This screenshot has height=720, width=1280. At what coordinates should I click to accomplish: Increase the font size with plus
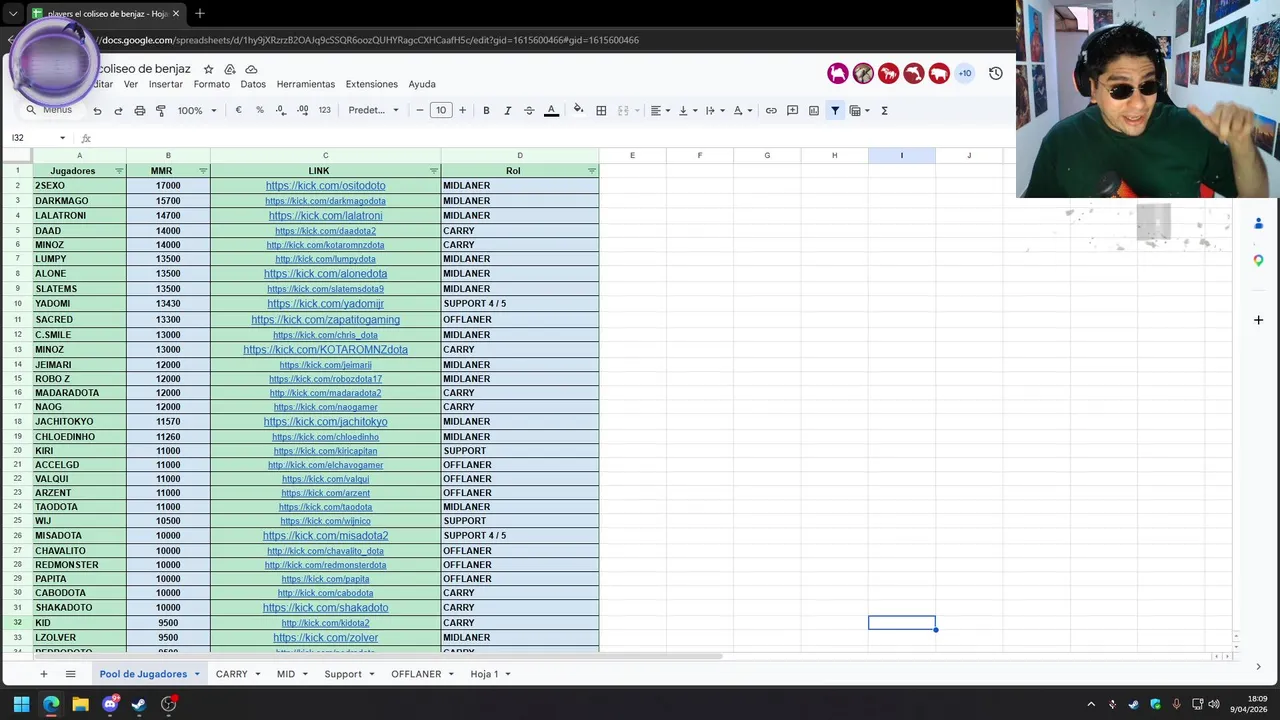tap(462, 111)
